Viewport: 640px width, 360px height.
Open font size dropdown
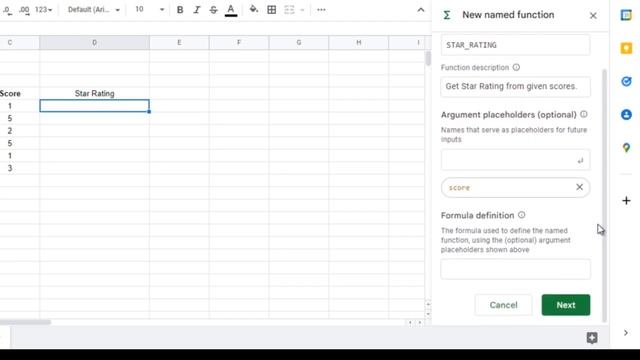point(162,10)
